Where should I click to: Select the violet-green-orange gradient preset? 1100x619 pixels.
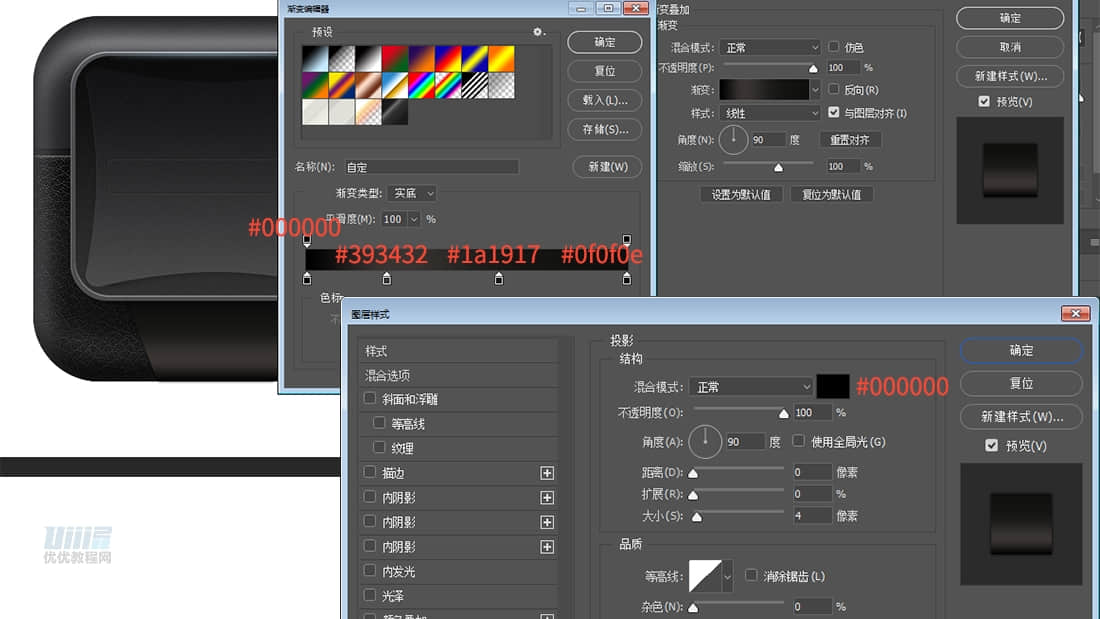coord(315,86)
